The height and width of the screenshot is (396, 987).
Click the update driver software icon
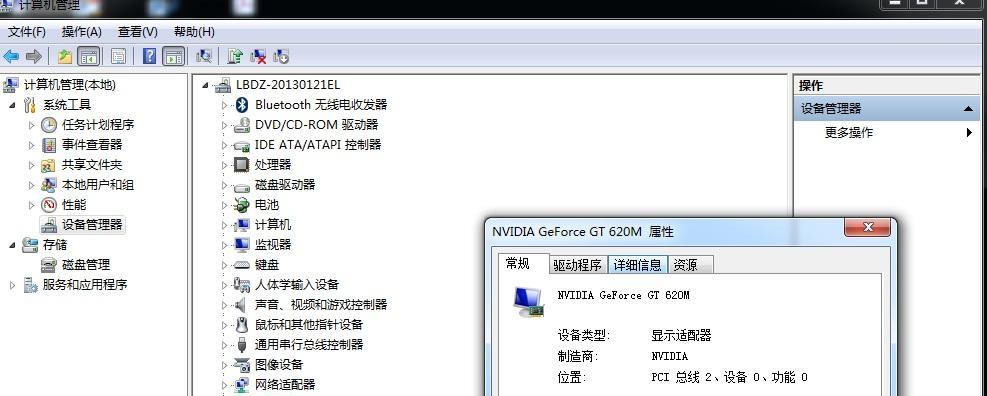click(x=235, y=57)
